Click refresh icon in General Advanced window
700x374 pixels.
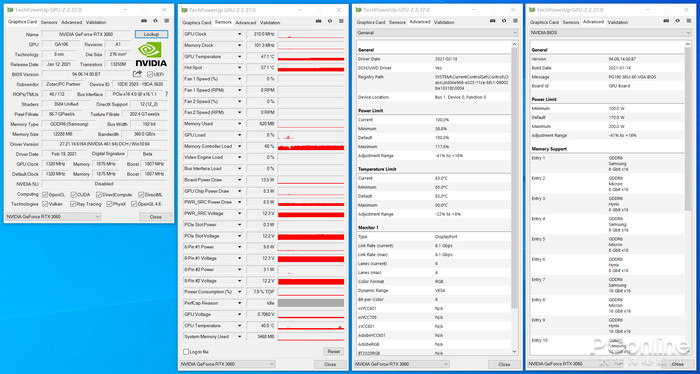pos(504,21)
